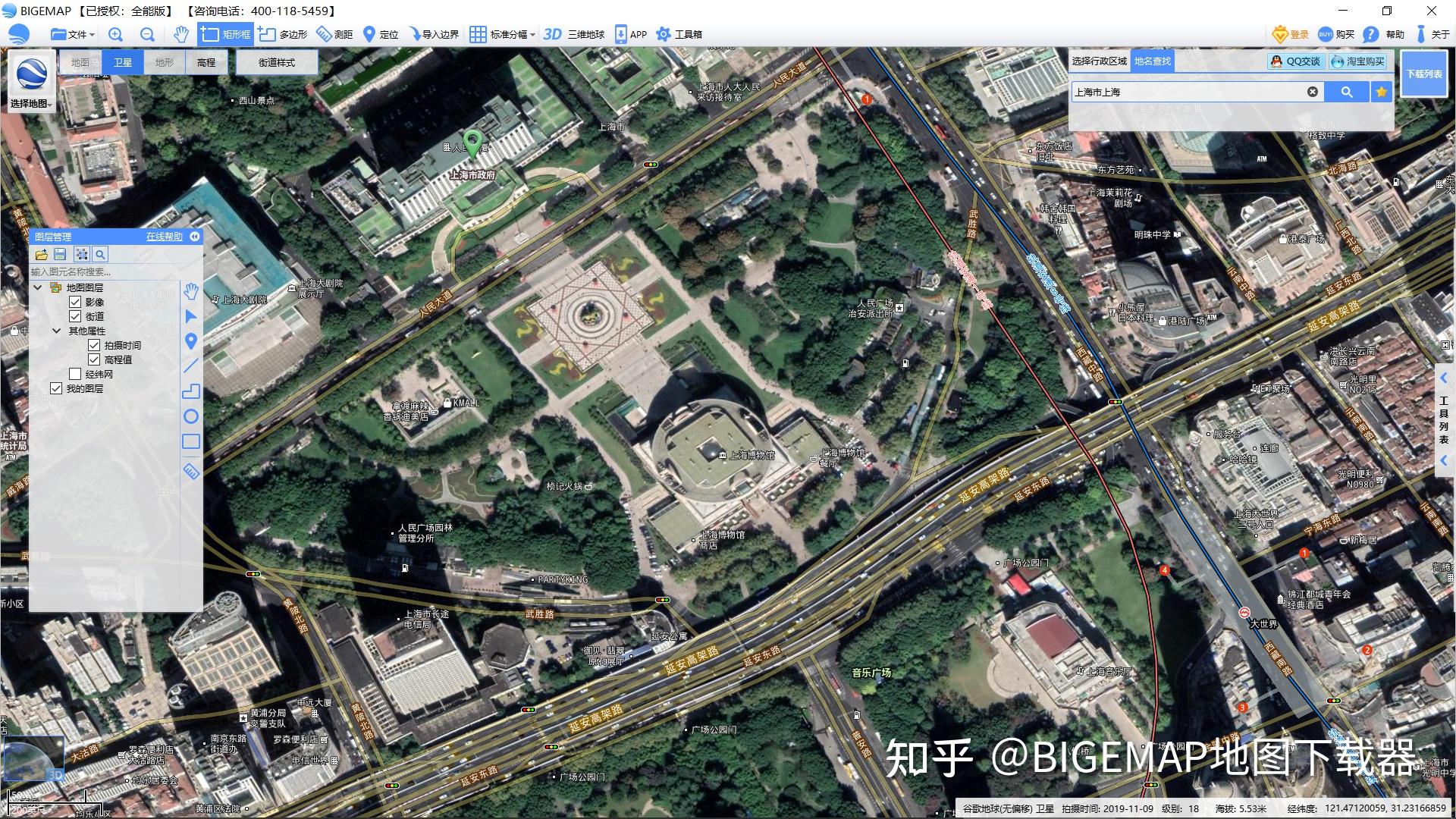Click the 登录 login link

tap(1291, 34)
